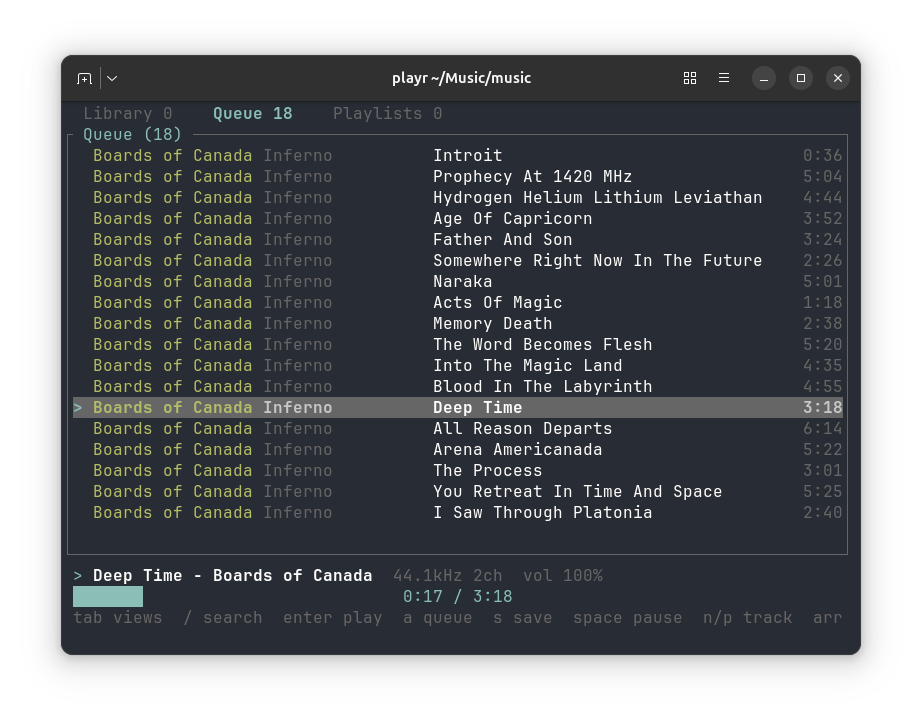Viewport: 922px width, 722px height.
Task: Close the playr terminal window
Action: (x=838, y=78)
